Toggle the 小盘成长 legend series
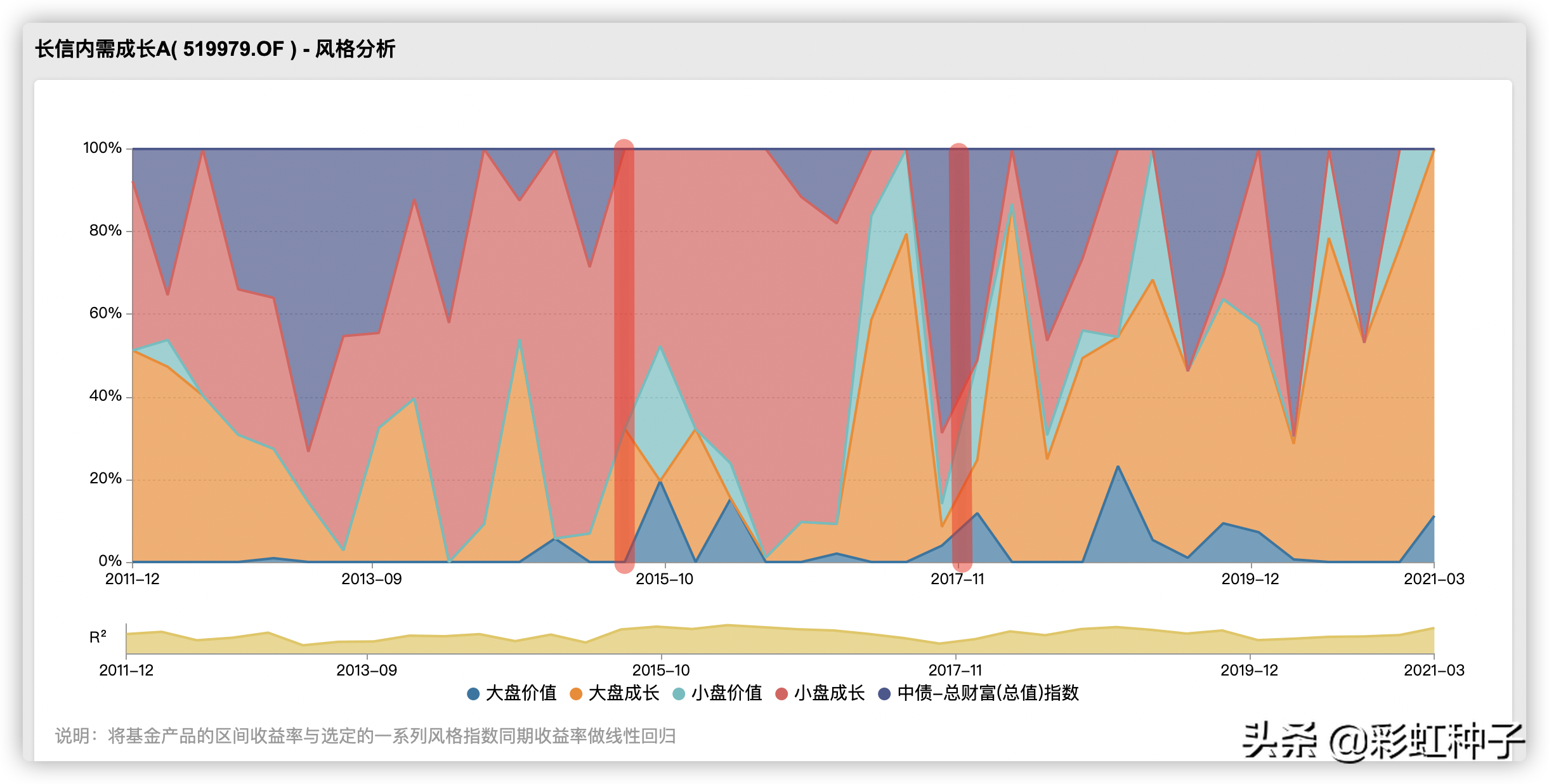1549x784 pixels. pyautogui.click(x=820, y=693)
